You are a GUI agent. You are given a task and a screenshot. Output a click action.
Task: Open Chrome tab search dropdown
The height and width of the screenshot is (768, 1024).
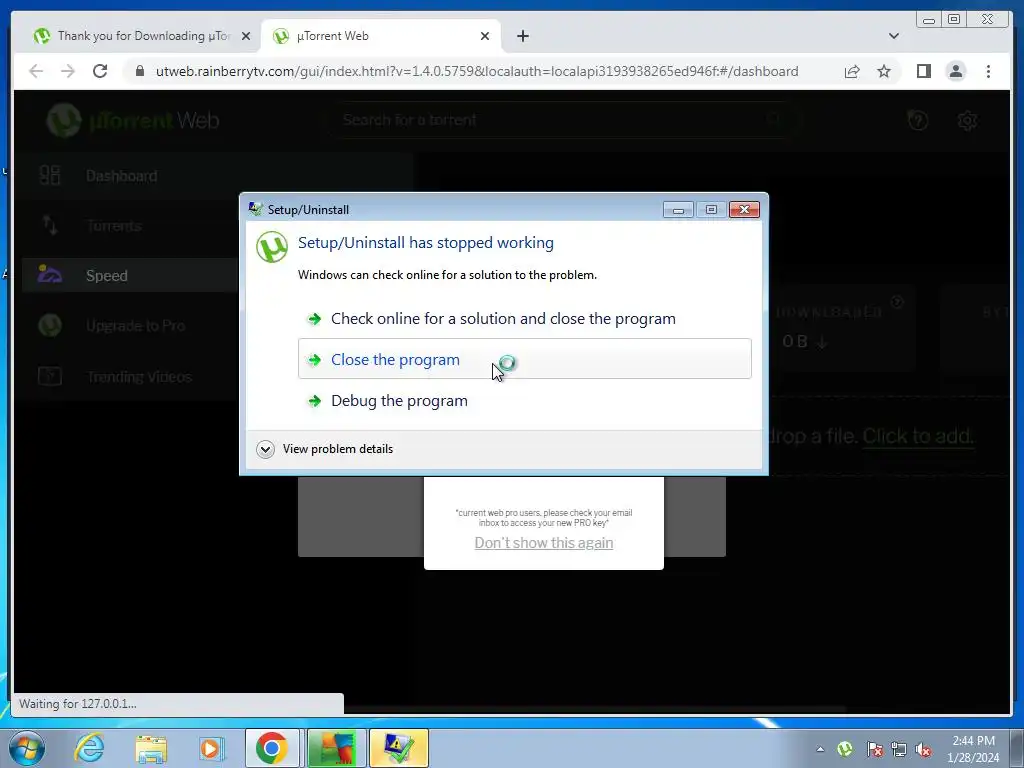894,36
